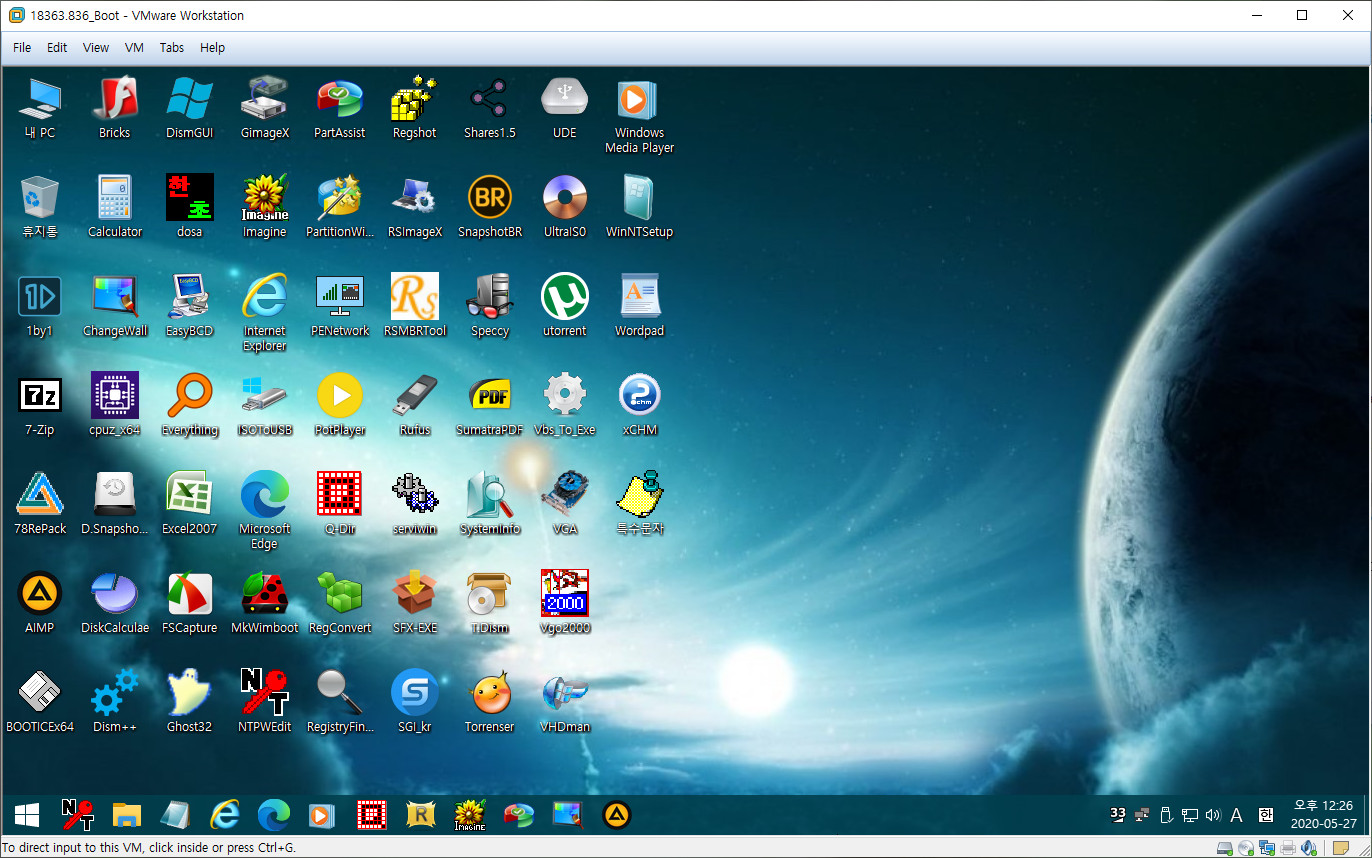
Task: Select the Excel2007 desktop icon
Action: pos(190,504)
